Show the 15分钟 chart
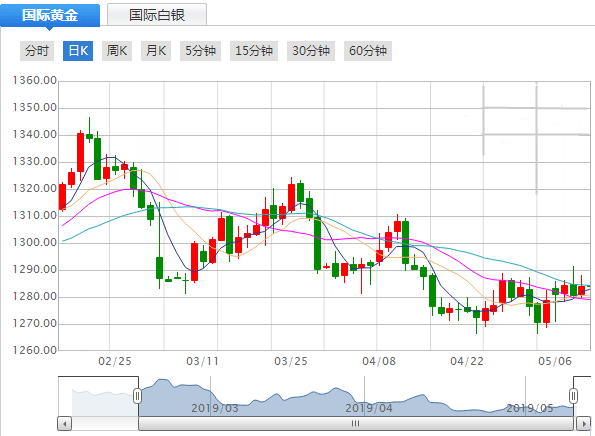This screenshot has width=595, height=436. pyautogui.click(x=254, y=50)
